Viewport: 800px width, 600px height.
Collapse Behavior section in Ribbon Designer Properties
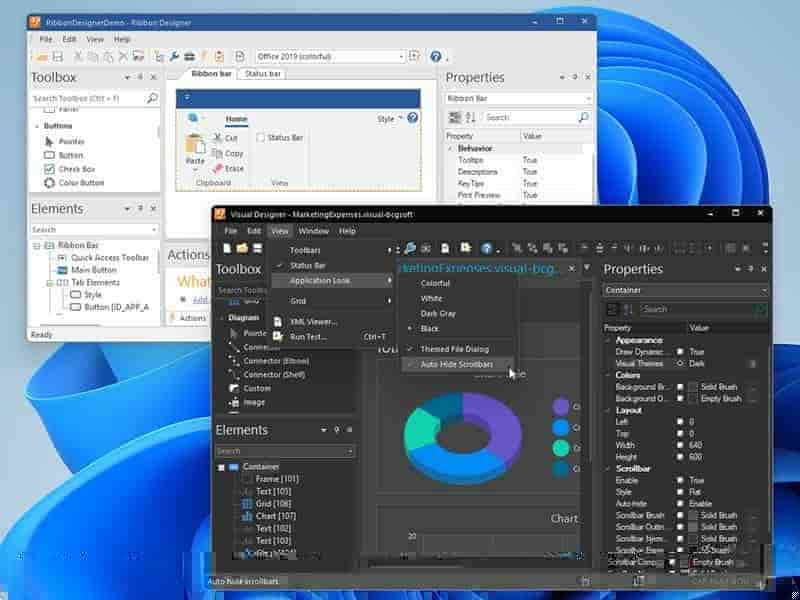pos(451,148)
